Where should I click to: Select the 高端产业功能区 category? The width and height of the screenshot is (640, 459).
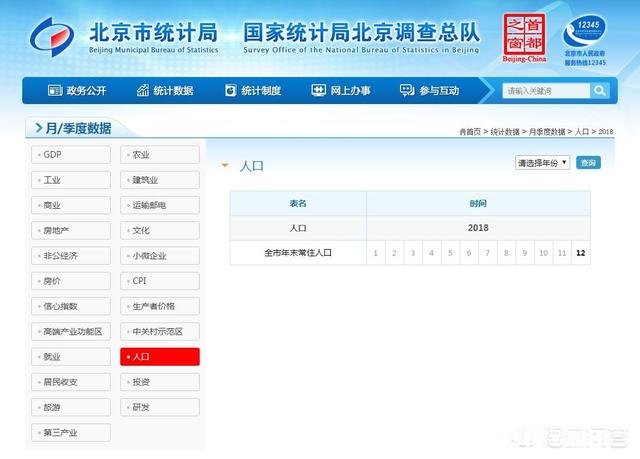coord(71,332)
